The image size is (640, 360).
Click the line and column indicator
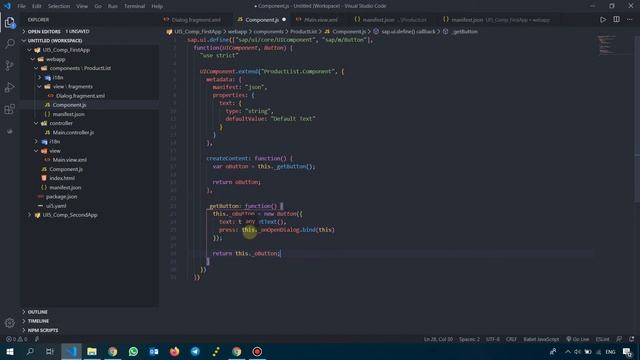(x=438, y=339)
